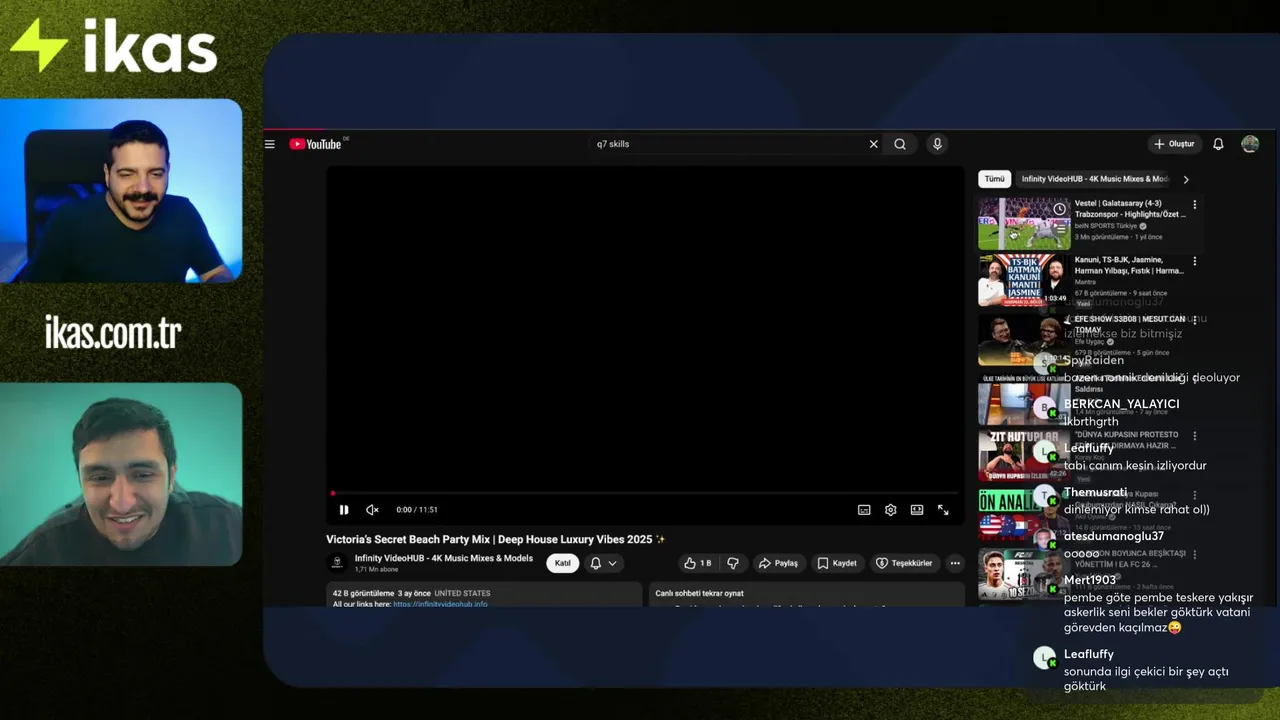
Task: Open options for Galatasaray highlights video
Action: 1194,205
